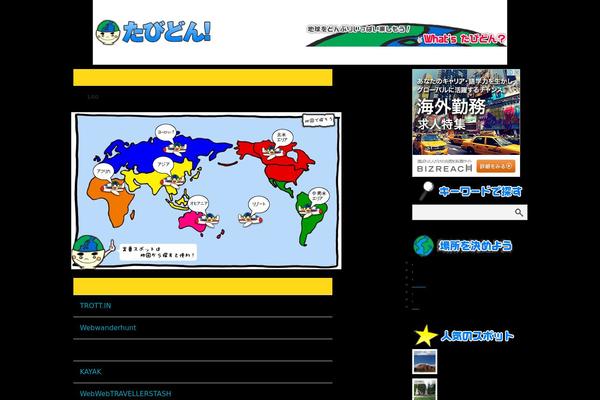The image size is (600, 400).
Task: Select the South America airplane icon
Action: pyautogui.click(x=308, y=211)
